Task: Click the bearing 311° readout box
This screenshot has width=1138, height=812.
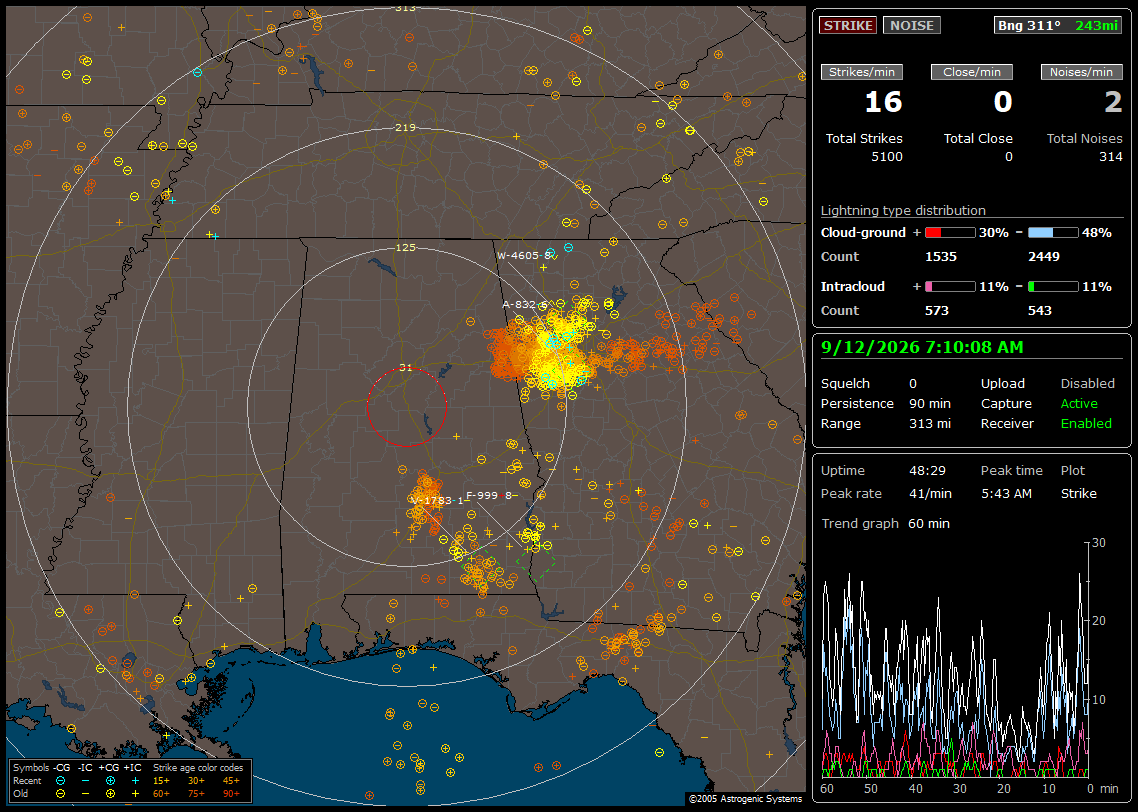Action: [1058, 25]
